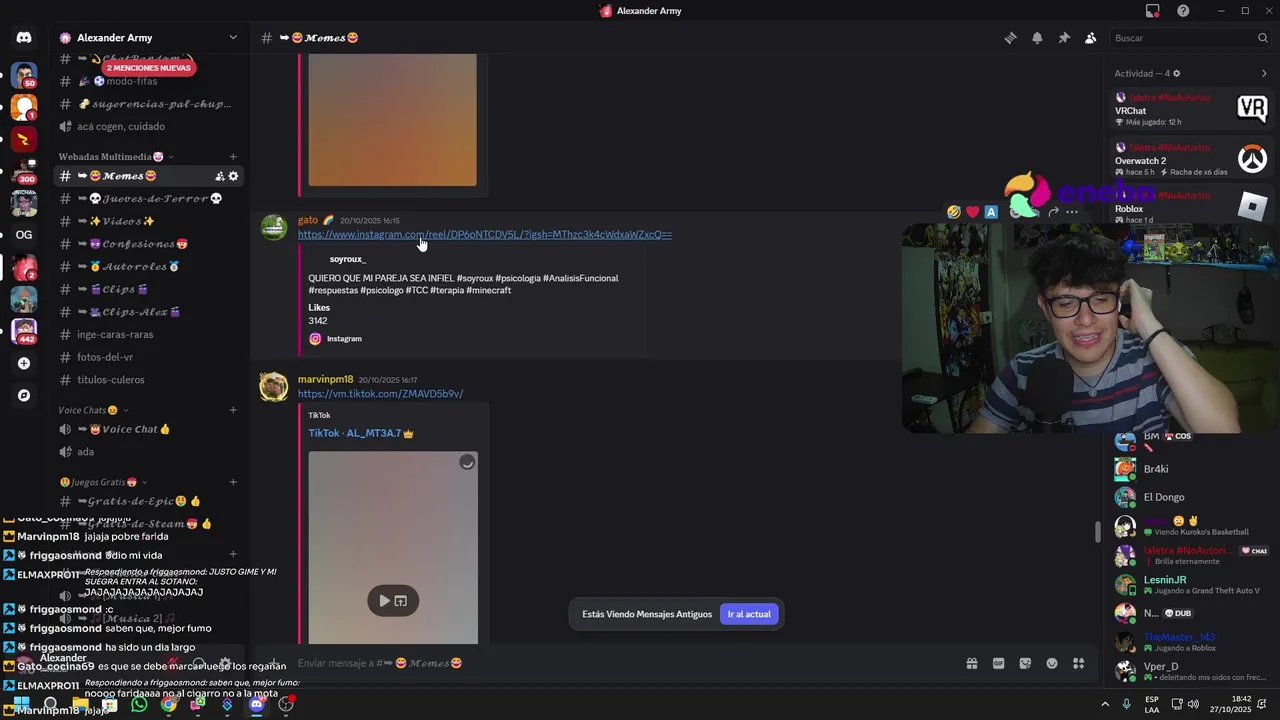Image resolution: width=1280 pixels, height=720 pixels.
Task: Forward gato's message arrow icon
Action: [x=1053, y=212]
